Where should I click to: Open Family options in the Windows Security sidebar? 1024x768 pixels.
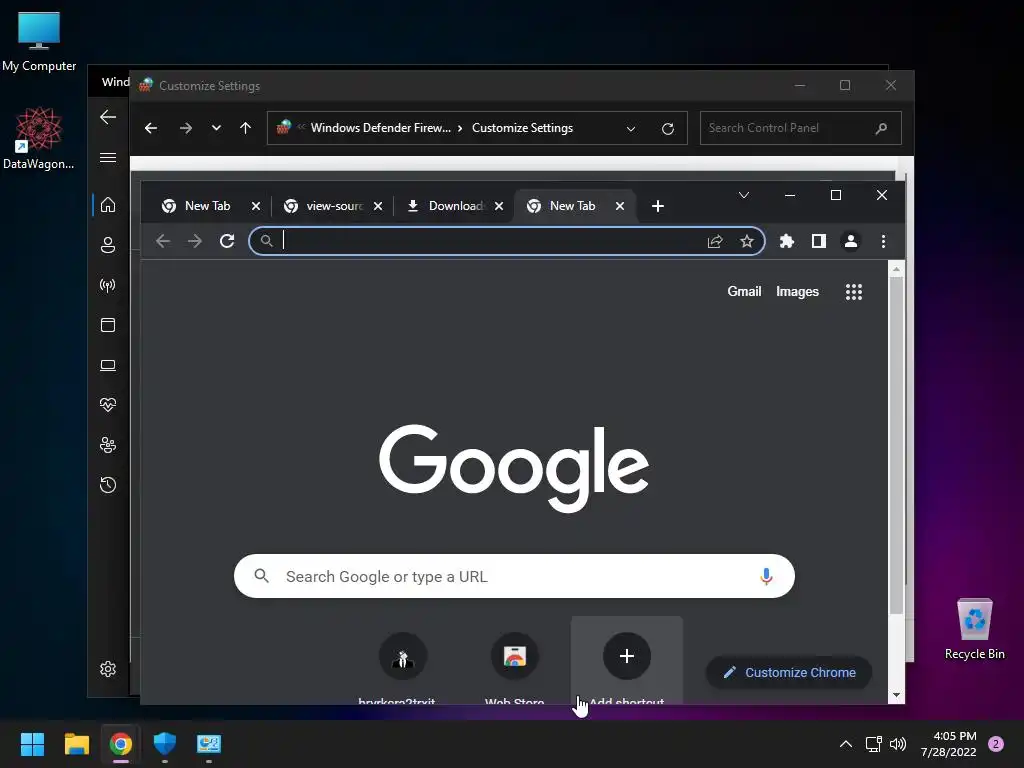[108, 445]
